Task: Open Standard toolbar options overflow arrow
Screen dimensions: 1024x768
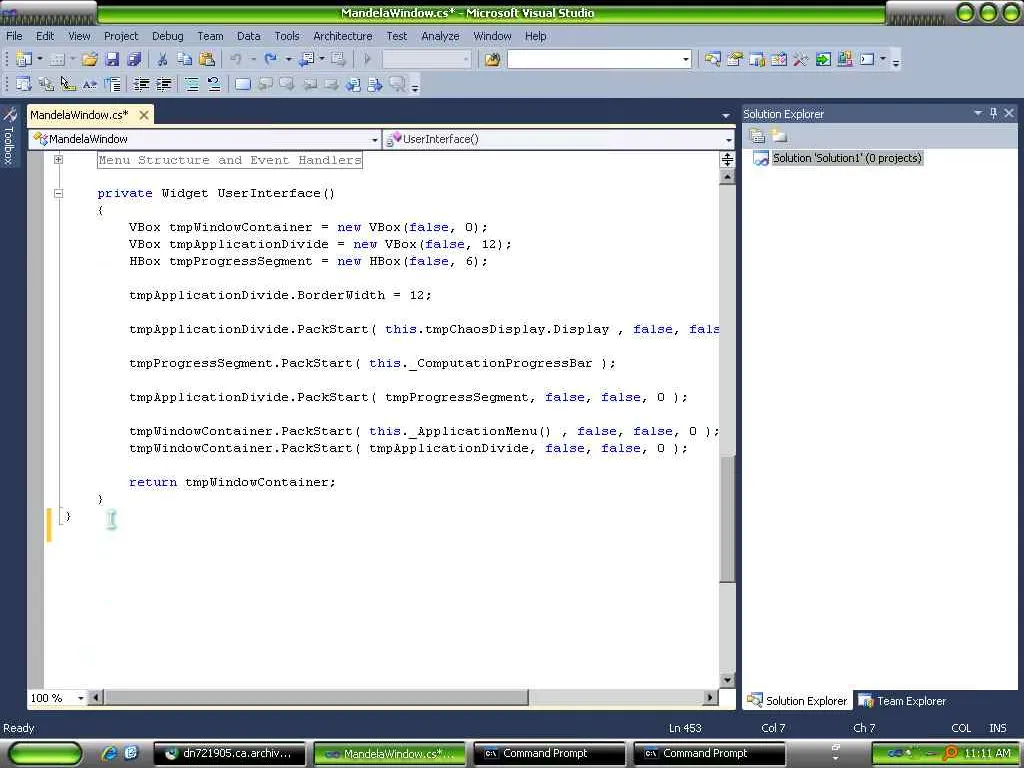Action: click(x=896, y=61)
